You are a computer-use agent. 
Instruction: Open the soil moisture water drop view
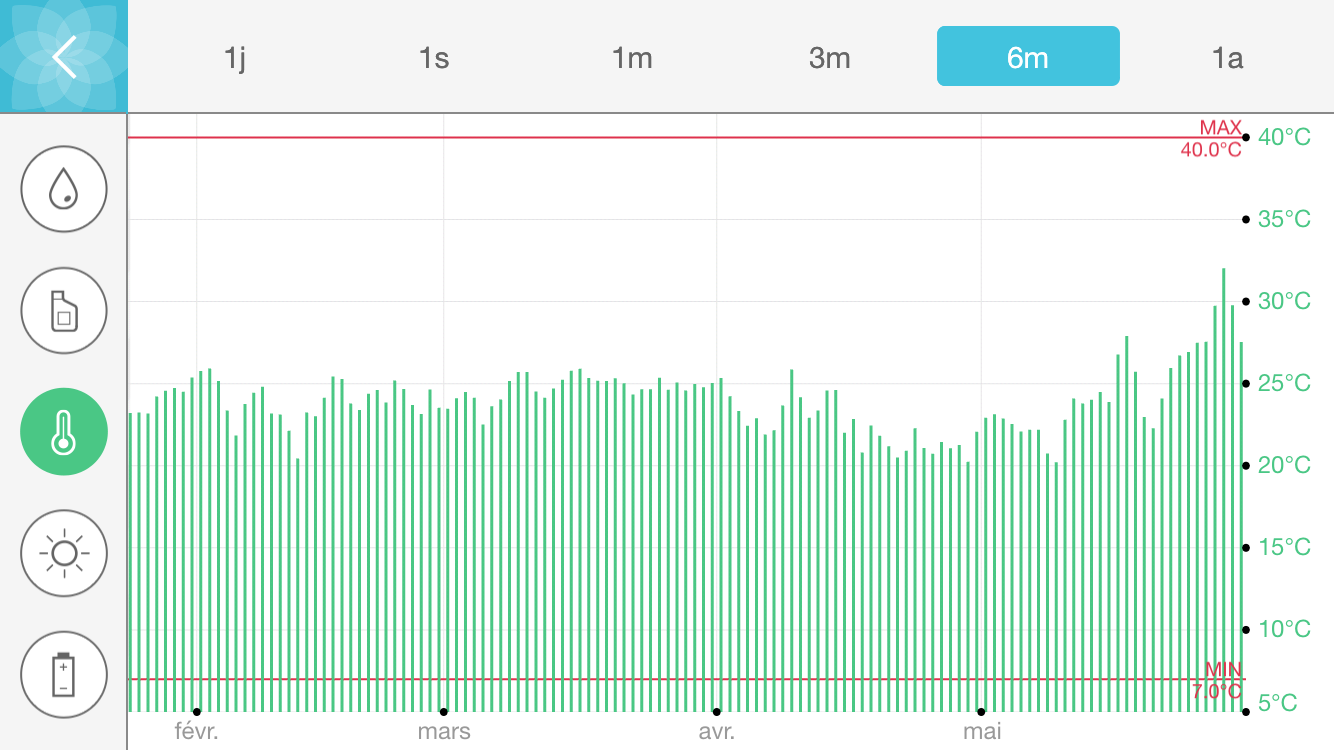tap(64, 189)
